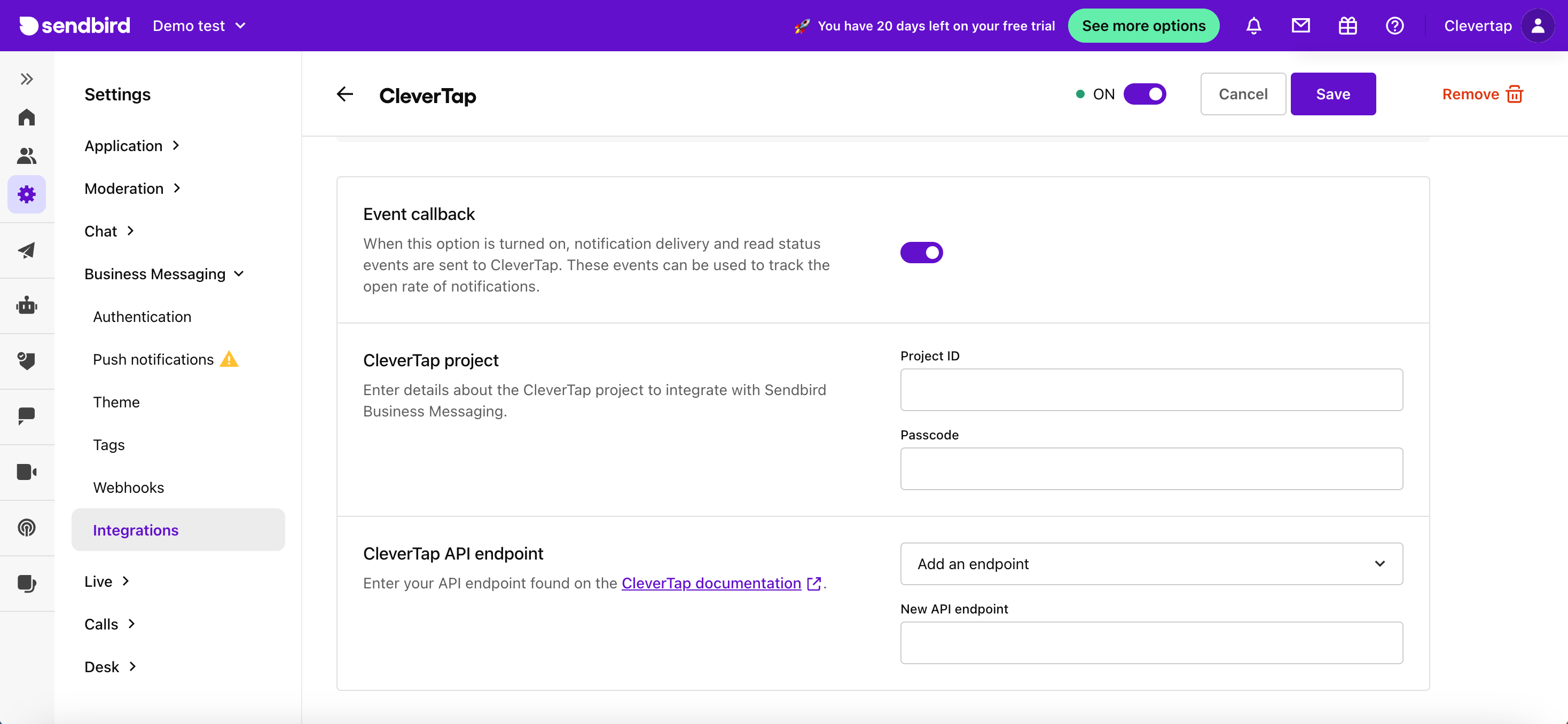Click the external link icon after documentation

[x=814, y=584]
